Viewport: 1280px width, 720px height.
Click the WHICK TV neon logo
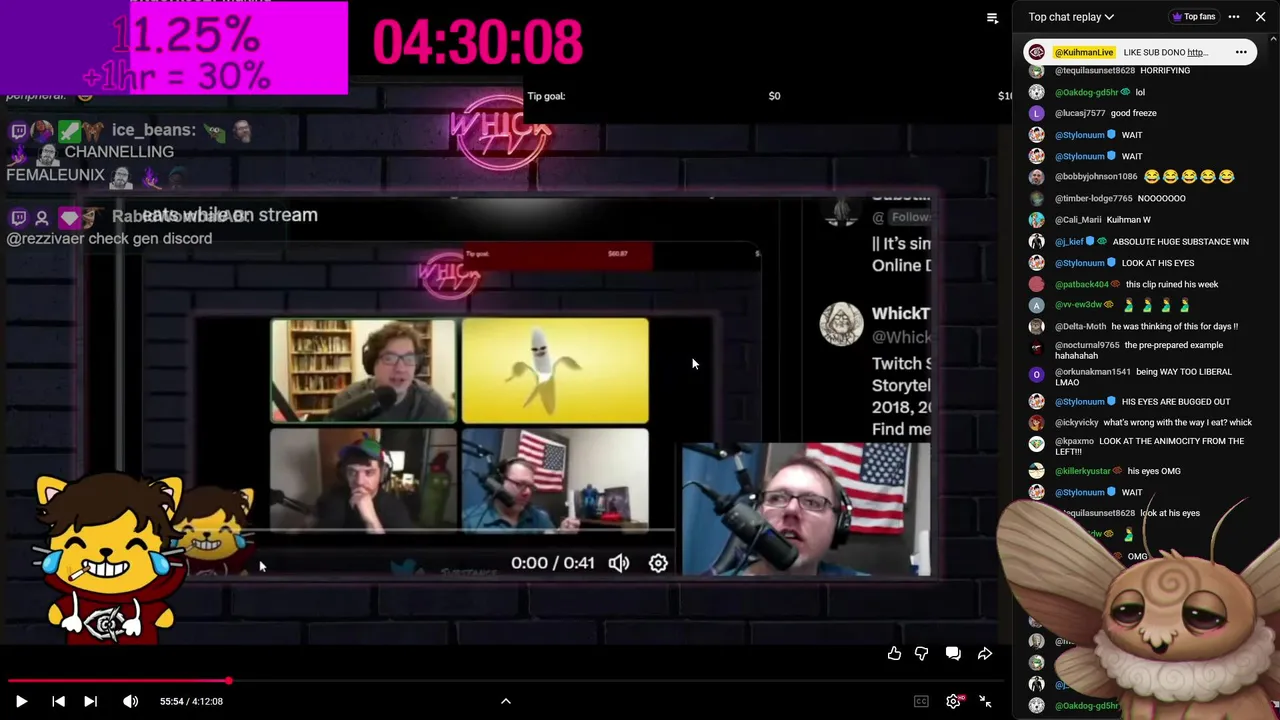[499, 133]
